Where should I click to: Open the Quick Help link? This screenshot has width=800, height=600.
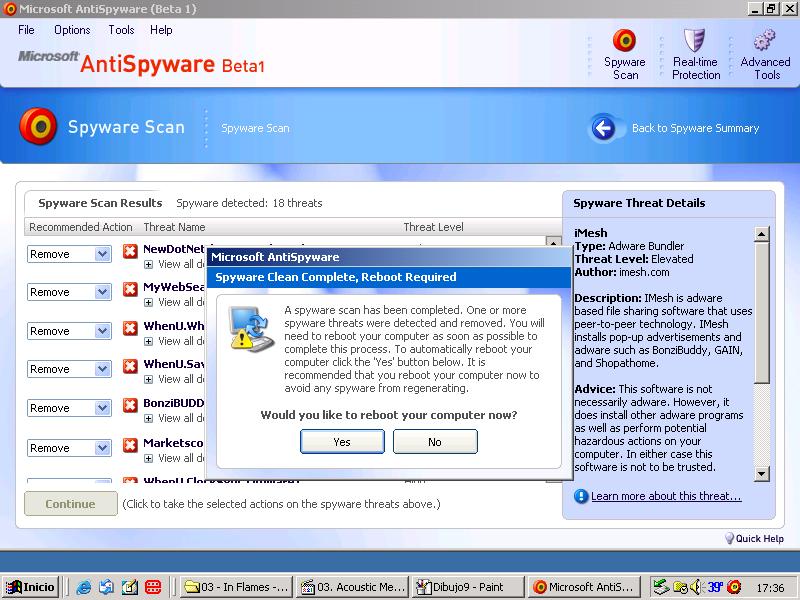760,538
